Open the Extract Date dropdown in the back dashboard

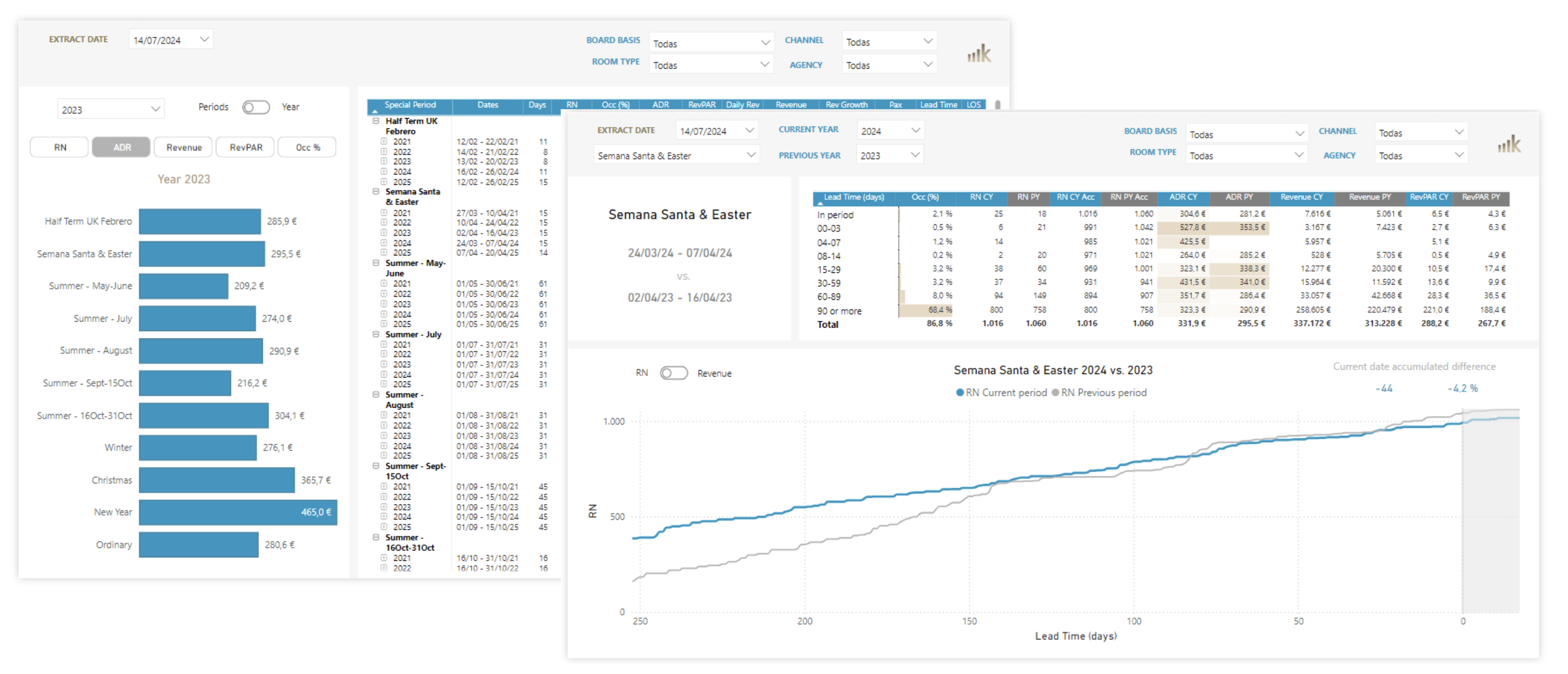click(171, 40)
